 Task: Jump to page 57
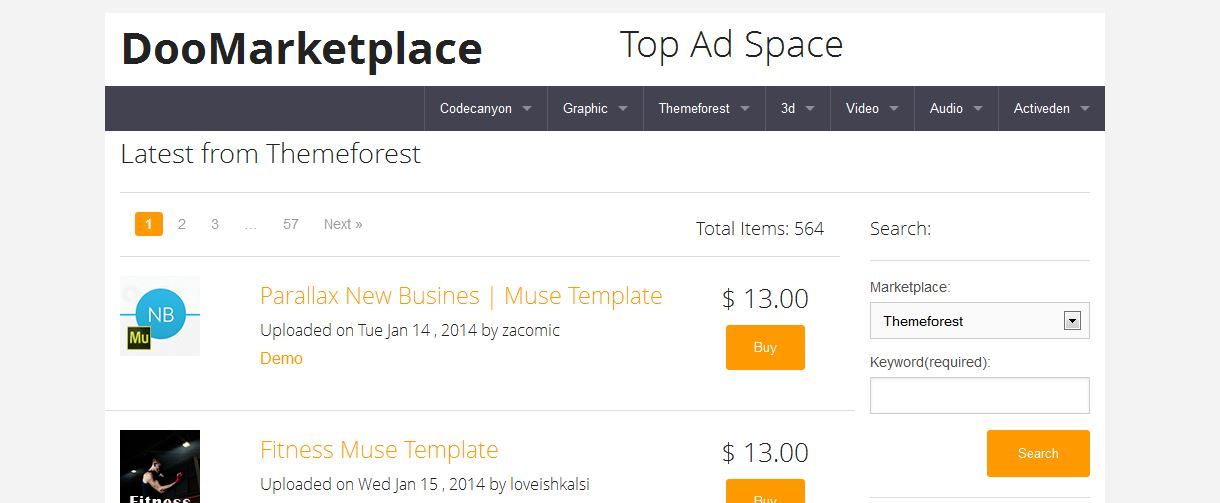click(291, 224)
